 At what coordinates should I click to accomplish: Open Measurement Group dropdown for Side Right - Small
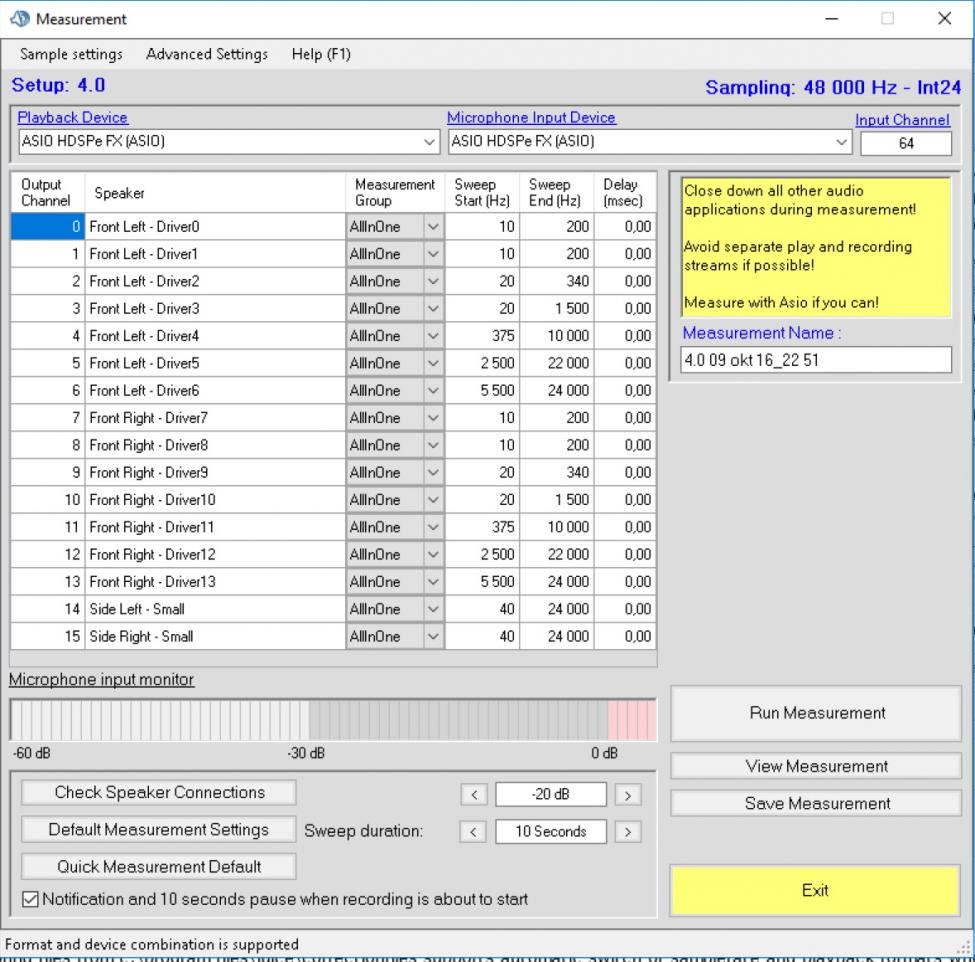click(433, 636)
